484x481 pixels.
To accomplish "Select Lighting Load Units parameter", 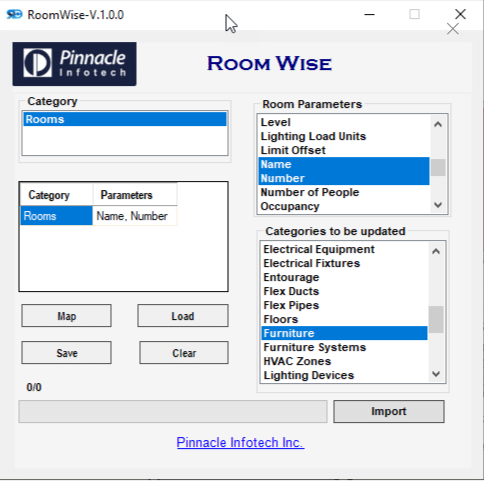I will point(344,136).
